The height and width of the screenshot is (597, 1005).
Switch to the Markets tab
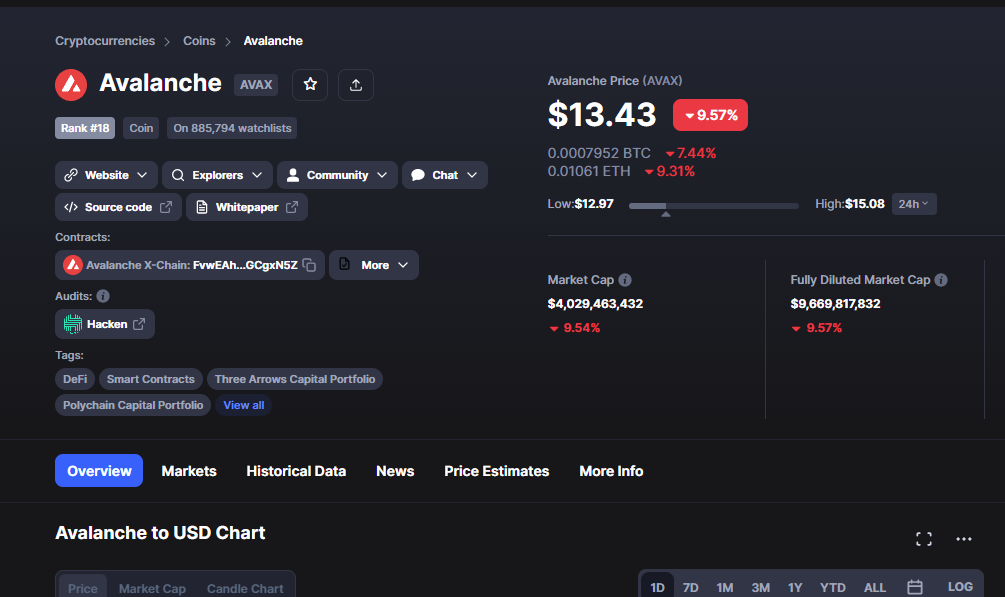tap(189, 471)
